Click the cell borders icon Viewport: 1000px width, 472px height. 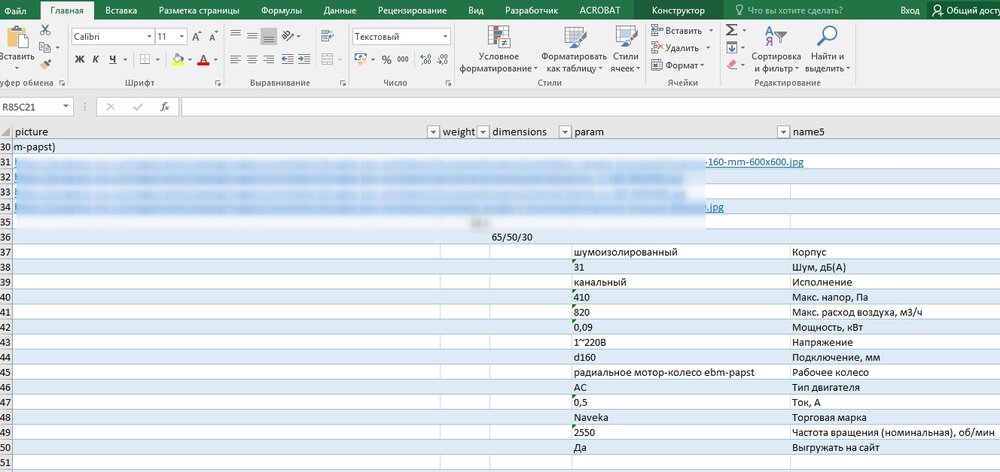(144, 59)
